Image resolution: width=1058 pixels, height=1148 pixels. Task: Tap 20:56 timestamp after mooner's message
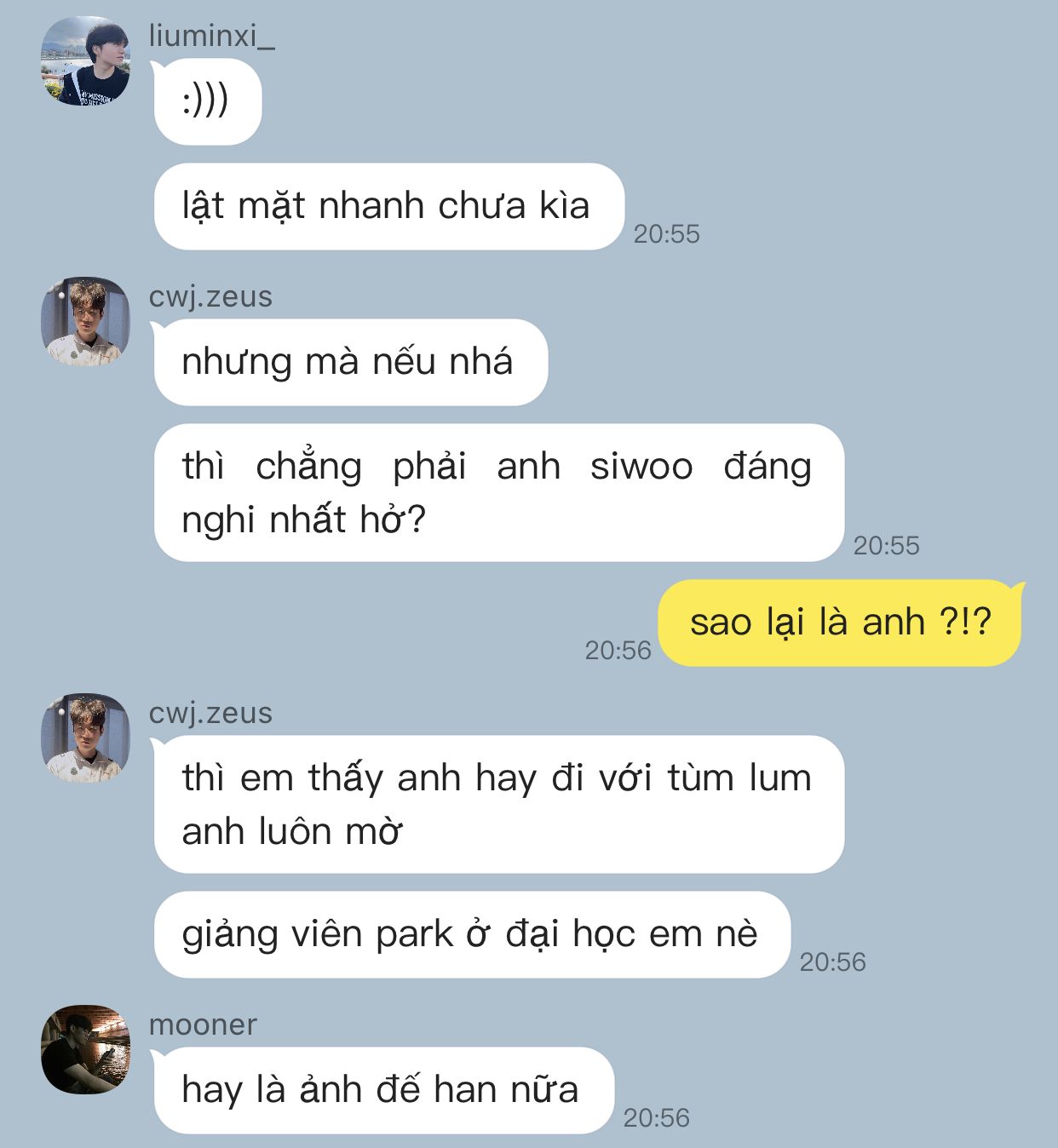pyautogui.click(x=656, y=1118)
